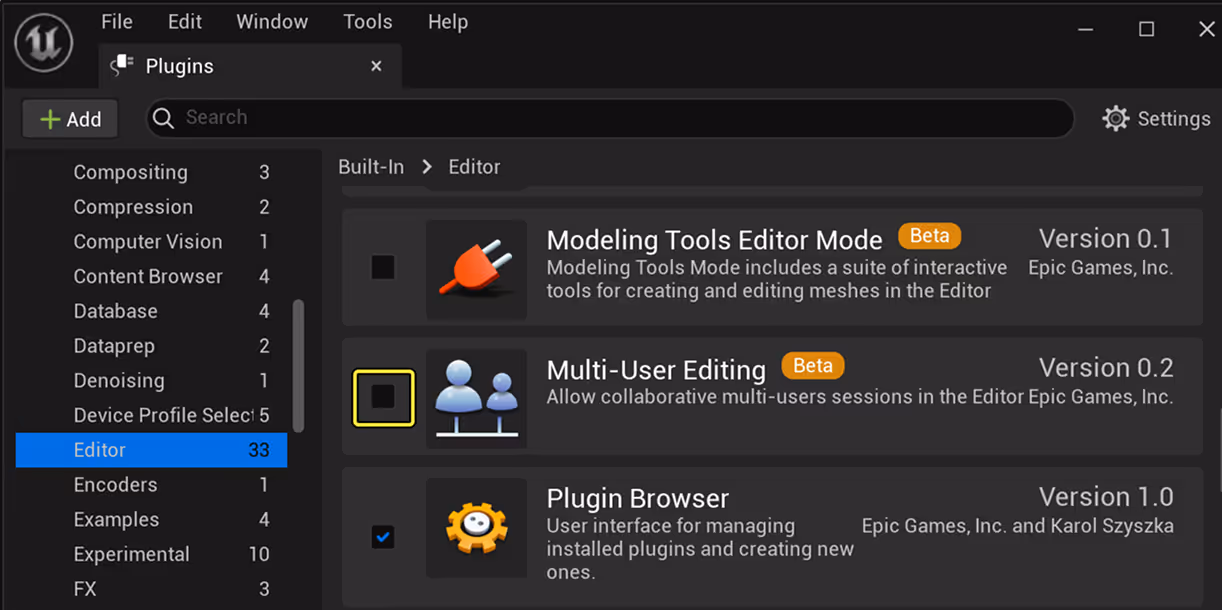Maximize the Unreal Editor window

tap(1147, 29)
